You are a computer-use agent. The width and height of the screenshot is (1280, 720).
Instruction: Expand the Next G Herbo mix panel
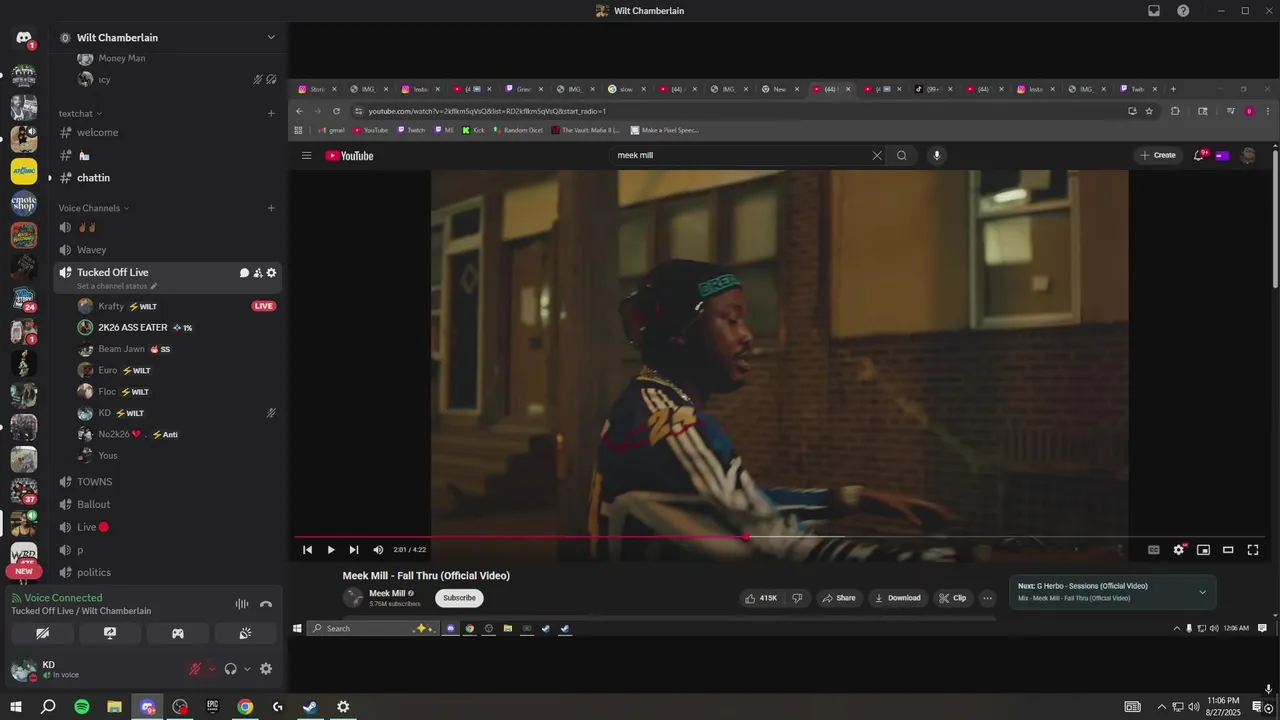pyautogui.click(x=1202, y=592)
